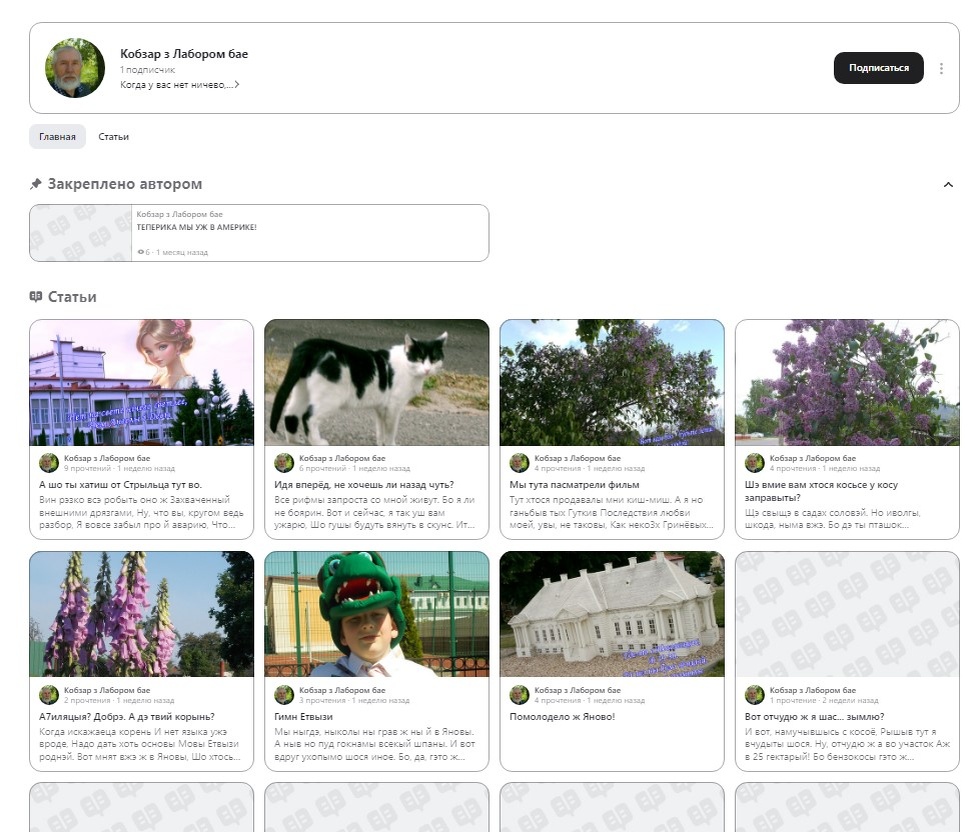The height and width of the screenshot is (832, 978).
Task: Click the Подписаться subscribe button
Action: coord(878,68)
